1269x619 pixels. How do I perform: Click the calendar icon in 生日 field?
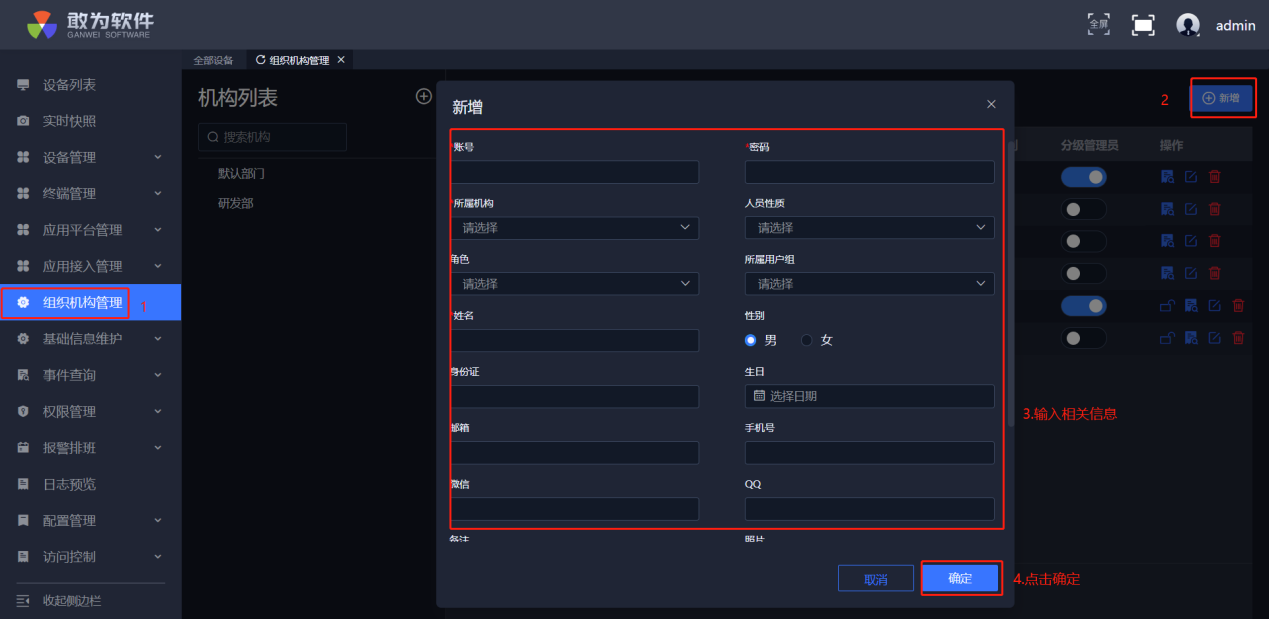click(x=759, y=396)
